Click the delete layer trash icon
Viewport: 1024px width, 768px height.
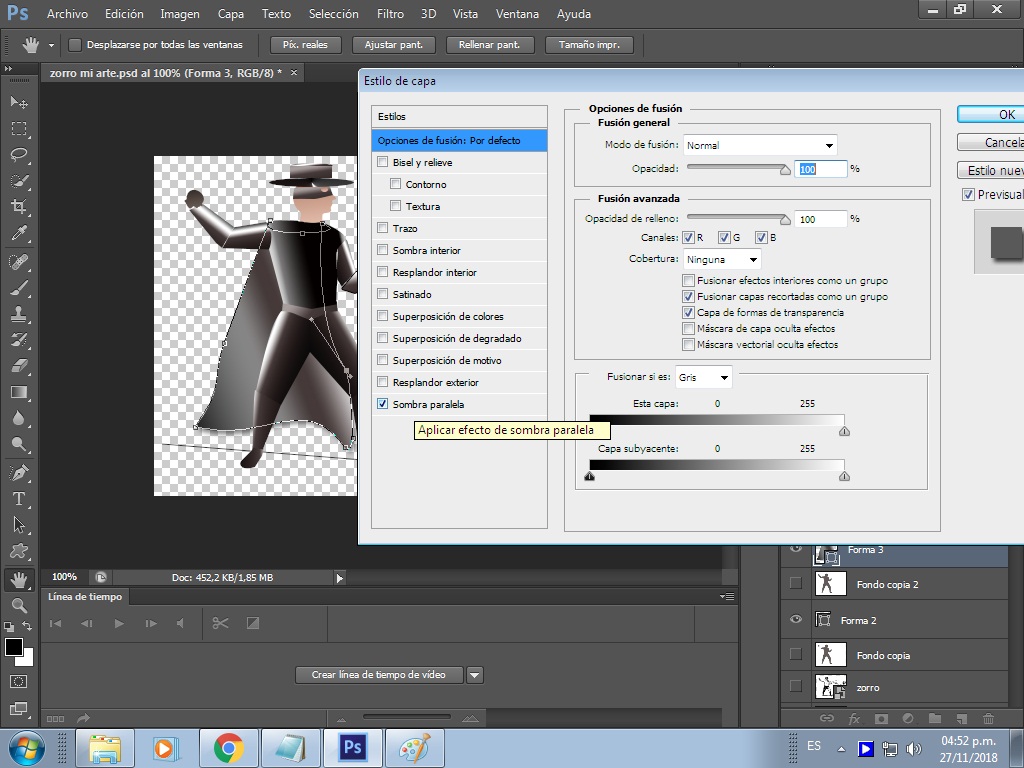[988, 718]
